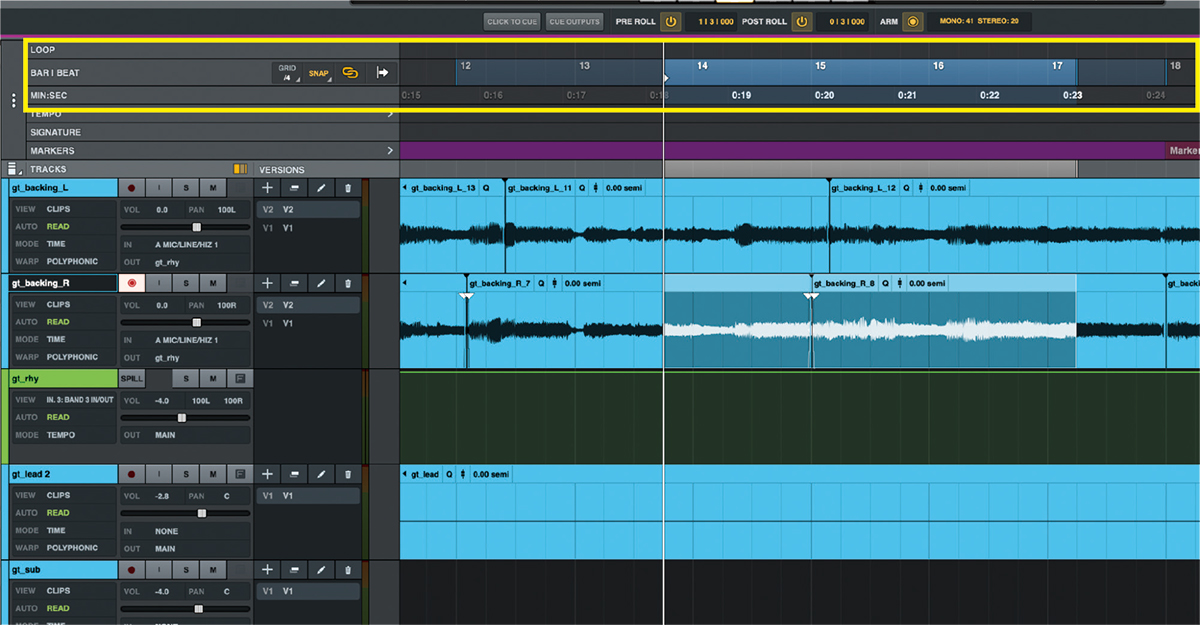The height and width of the screenshot is (625, 1200).
Task: Click the trash icon on gt_backing_R
Action: point(348,284)
